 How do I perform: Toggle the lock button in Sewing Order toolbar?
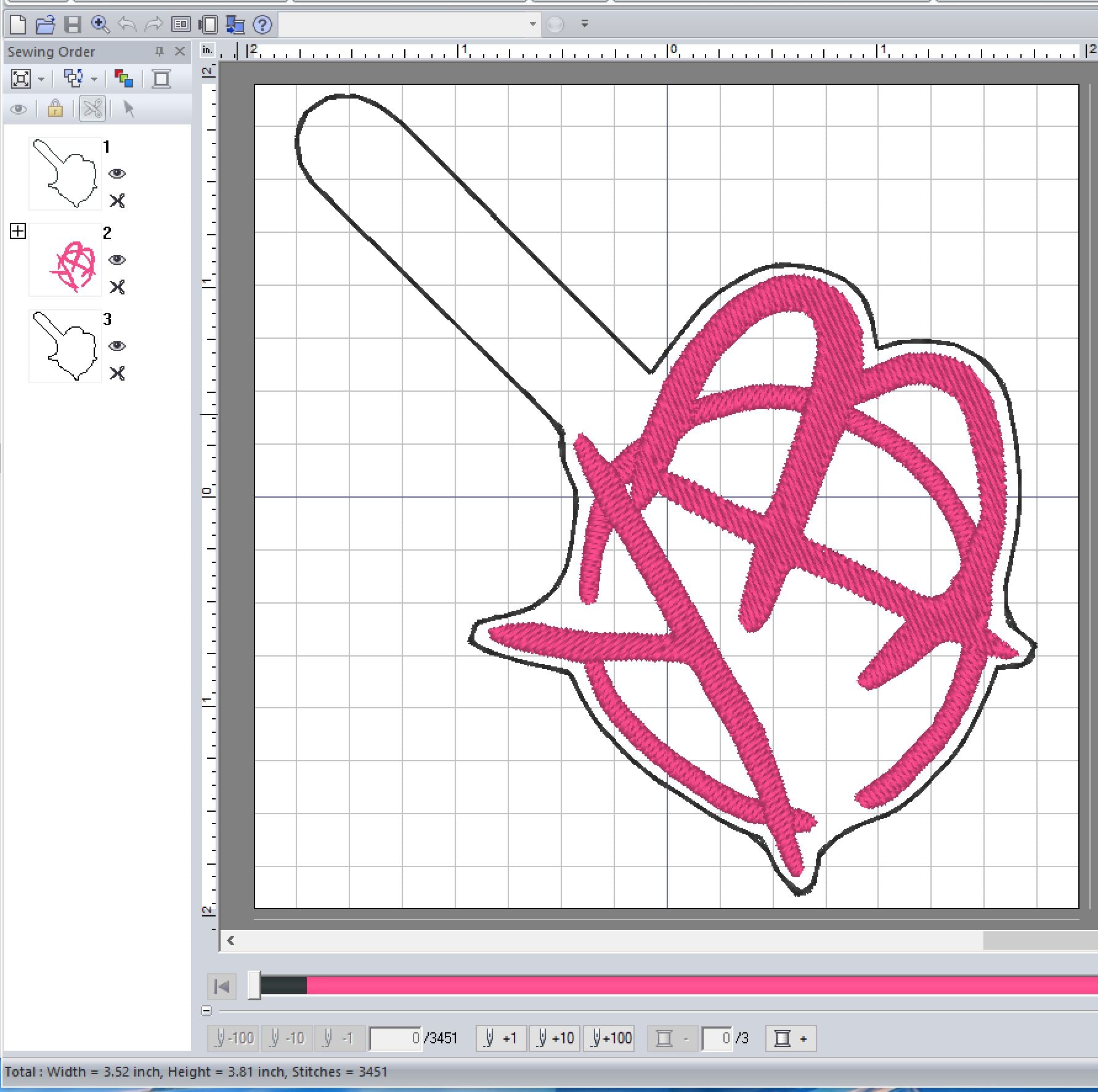click(x=55, y=108)
